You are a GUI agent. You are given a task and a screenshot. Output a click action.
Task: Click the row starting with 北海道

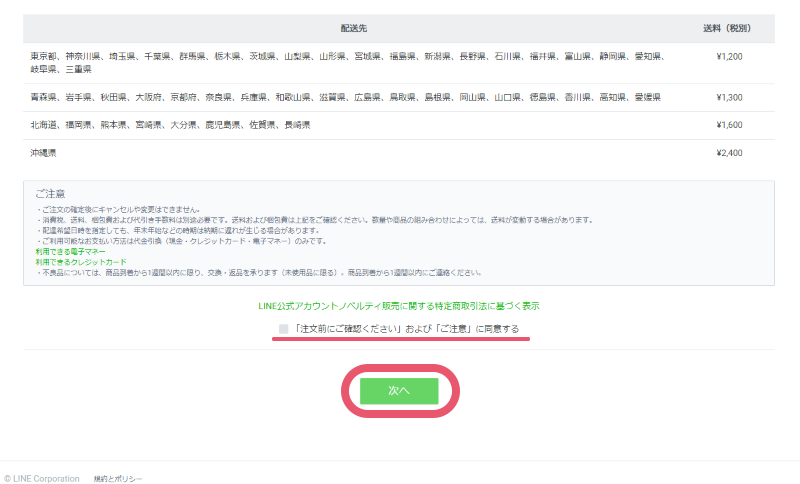pos(170,125)
